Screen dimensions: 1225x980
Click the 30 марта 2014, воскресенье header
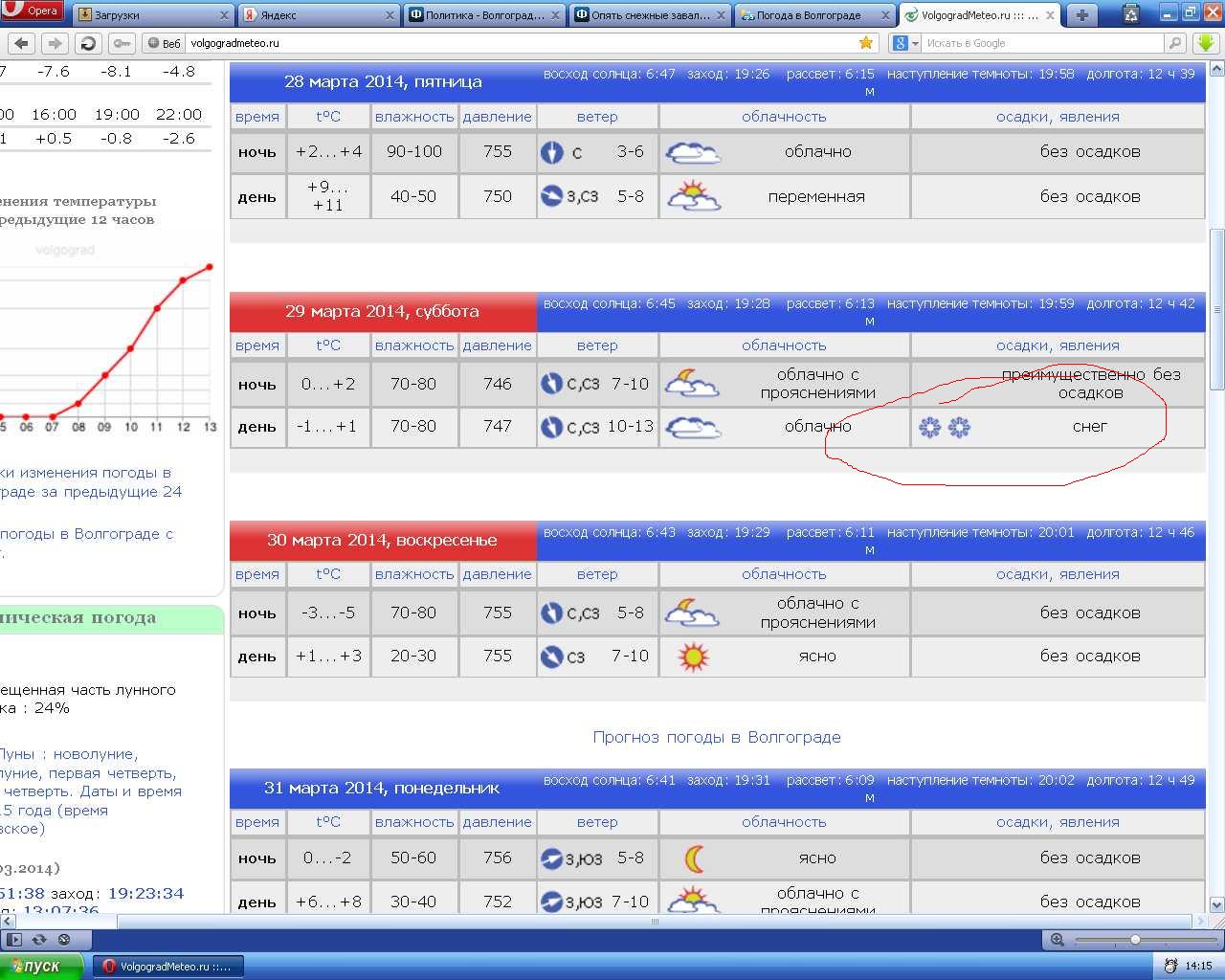coord(383,540)
